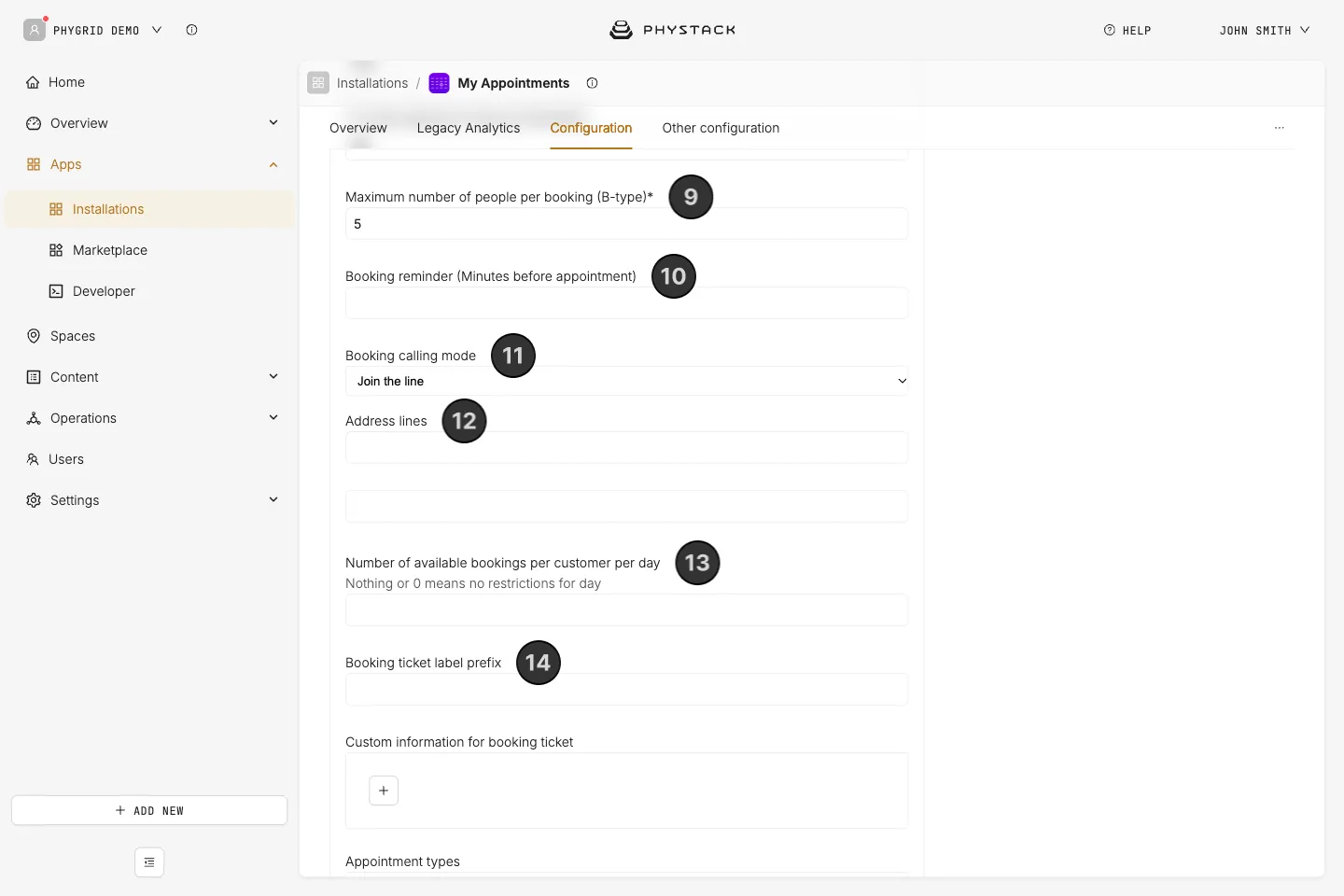Viewport: 1344px width, 896px height.
Task: Click the Add New button
Action: (149, 810)
